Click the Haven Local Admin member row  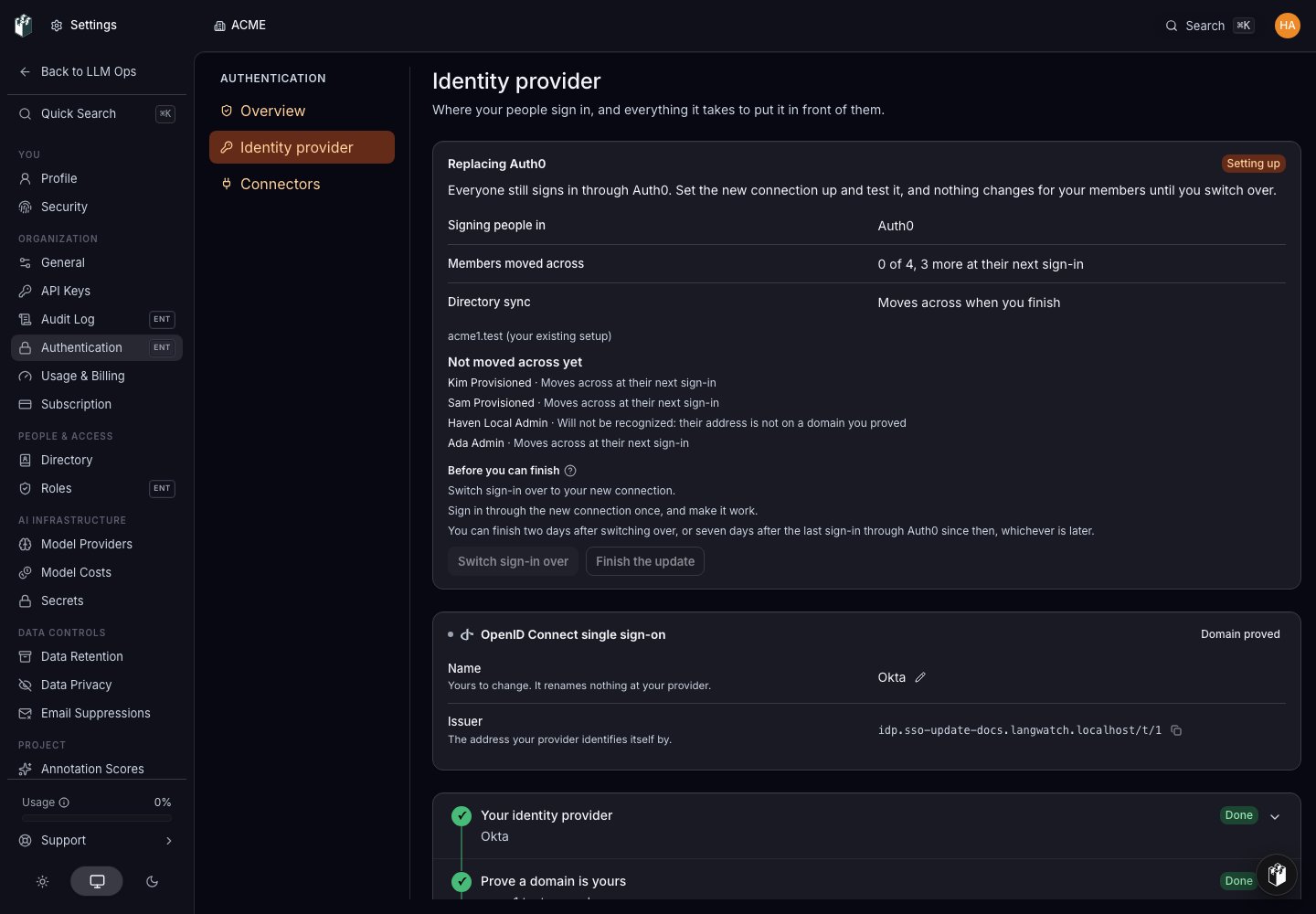click(x=677, y=423)
